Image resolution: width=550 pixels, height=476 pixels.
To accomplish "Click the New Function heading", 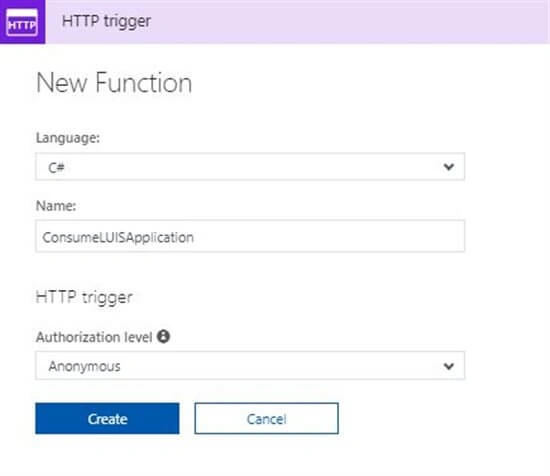I will 114,83.
